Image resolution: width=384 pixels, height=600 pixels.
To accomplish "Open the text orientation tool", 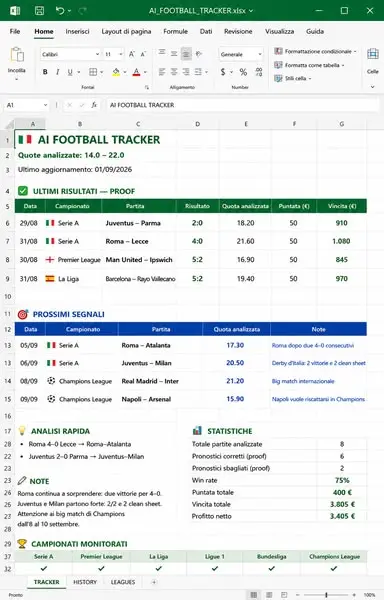I will coord(199,54).
